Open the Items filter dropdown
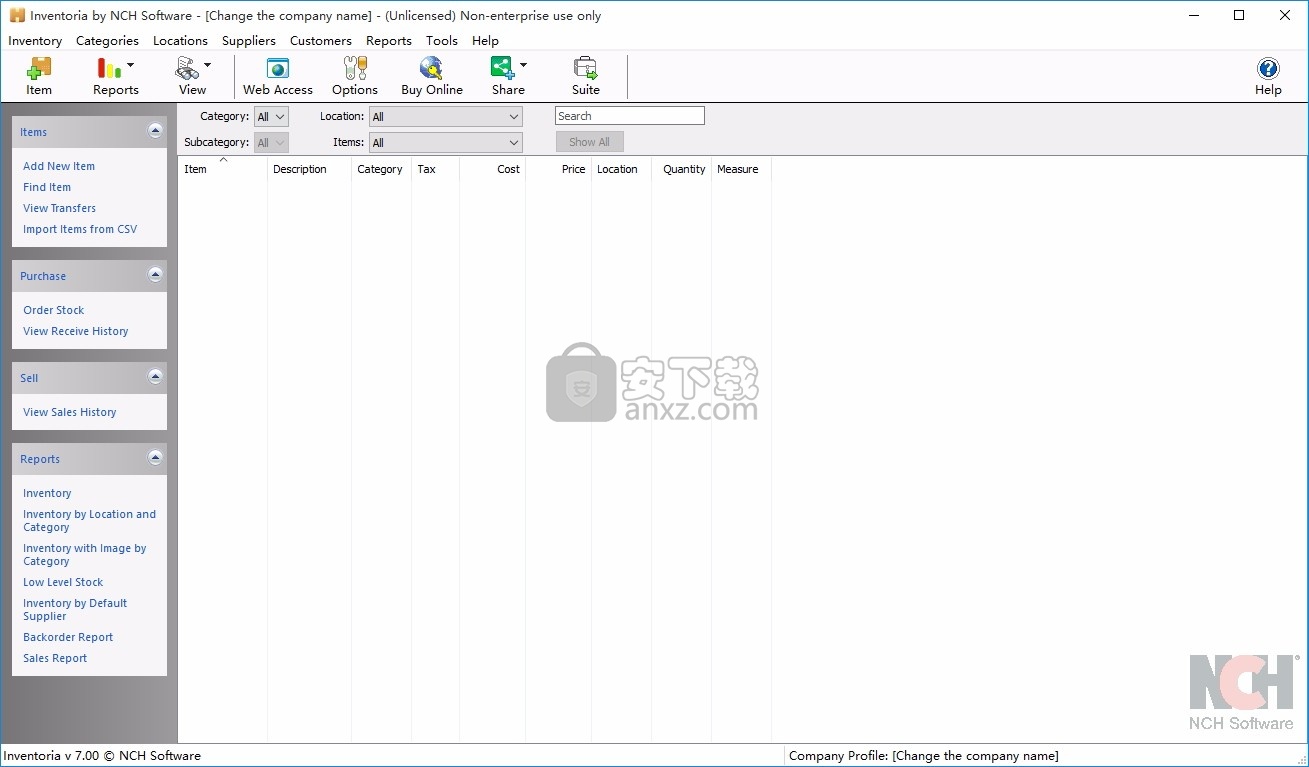This screenshot has width=1309, height=767. 446,143
